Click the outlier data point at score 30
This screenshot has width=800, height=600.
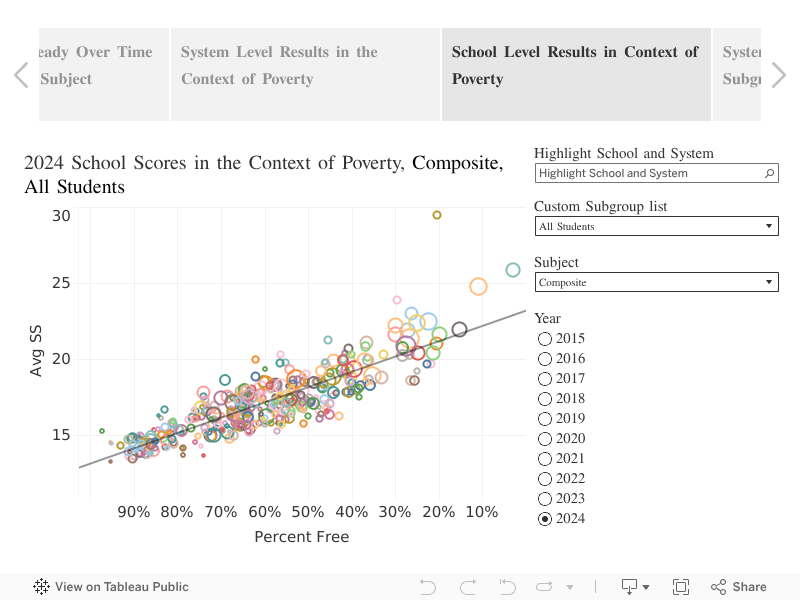coord(437,215)
